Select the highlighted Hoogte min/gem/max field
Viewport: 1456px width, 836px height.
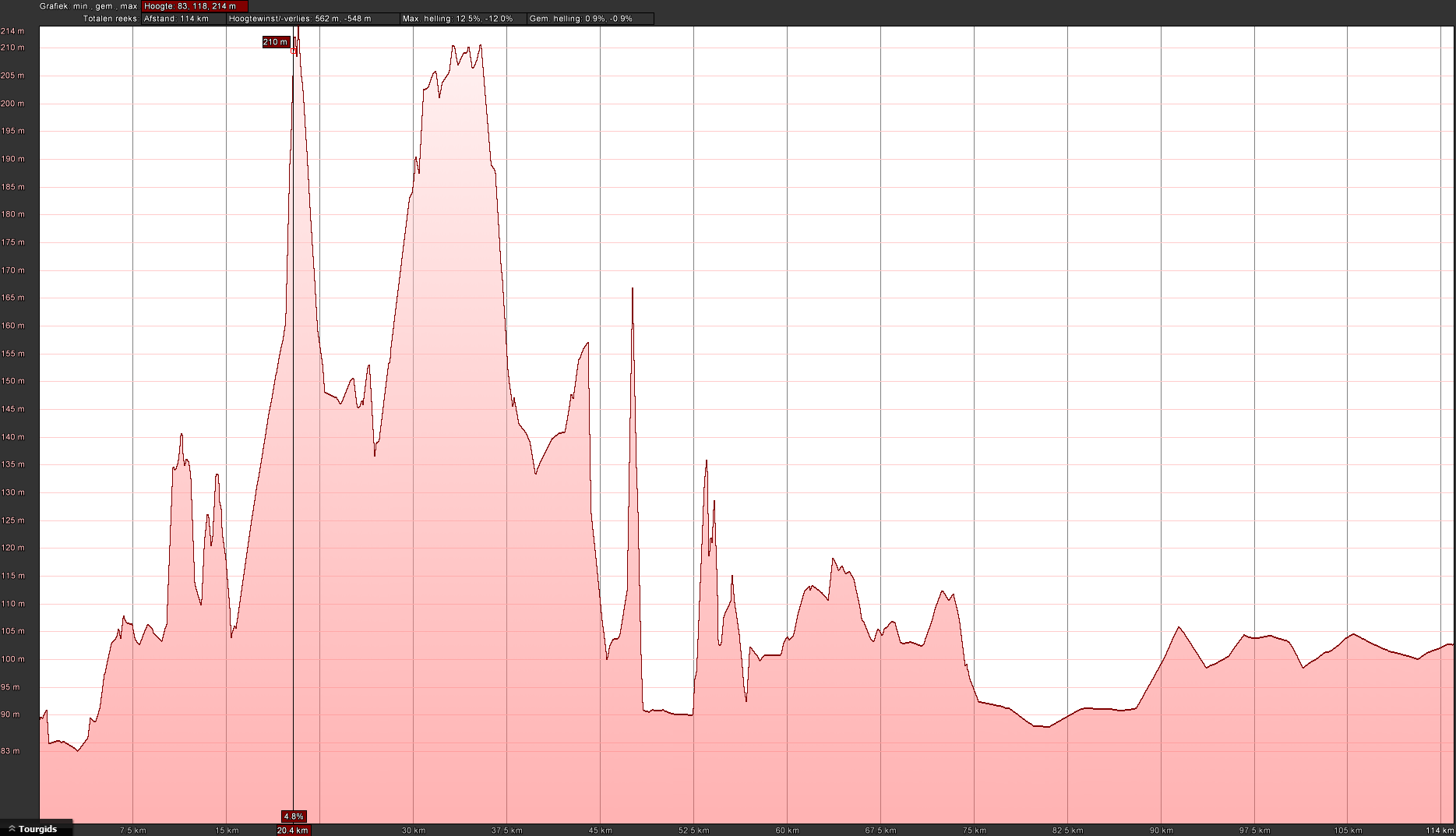click(x=194, y=6)
